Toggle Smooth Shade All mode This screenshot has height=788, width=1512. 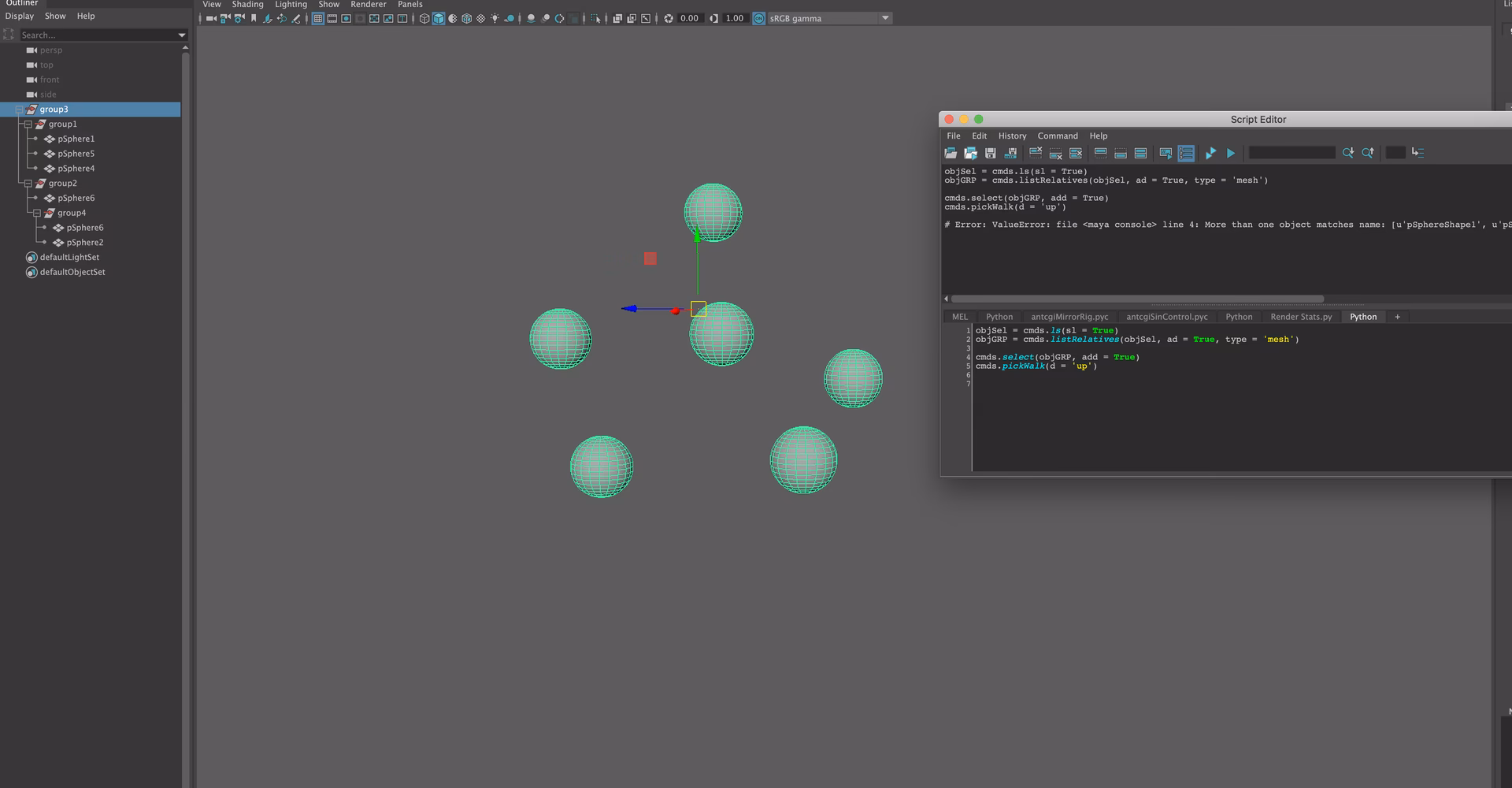pyautogui.click(x=439, y=19)
